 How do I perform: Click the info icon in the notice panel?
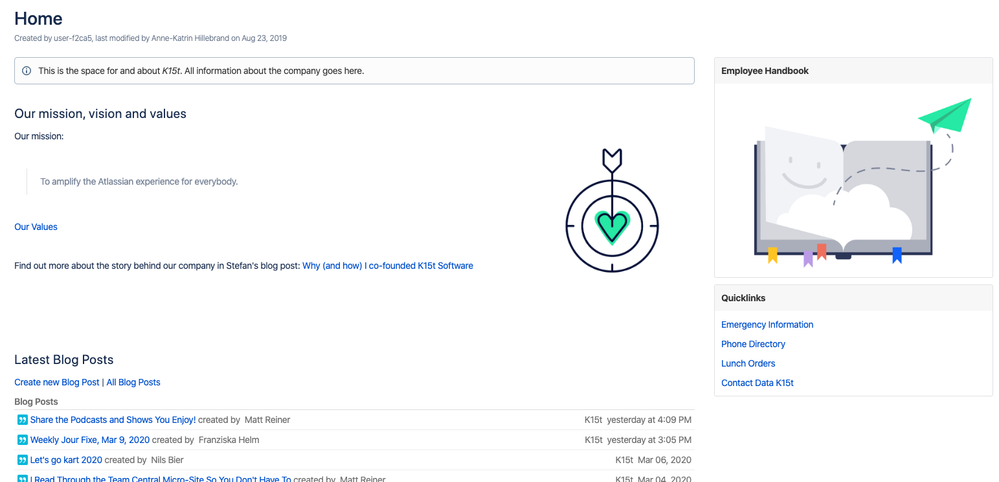click(x=26, y=71)
